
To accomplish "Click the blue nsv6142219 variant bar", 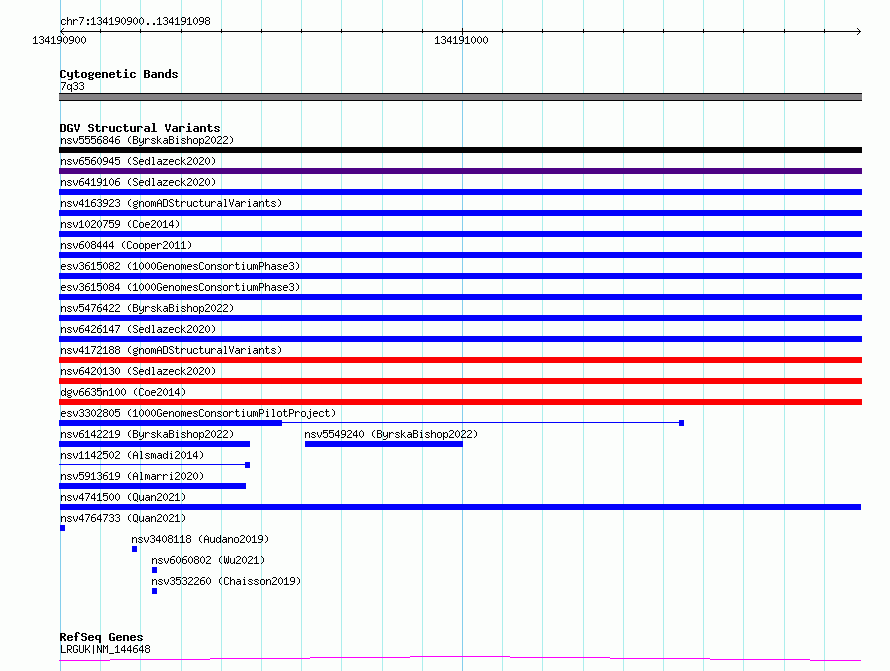I will coord(154,444).
